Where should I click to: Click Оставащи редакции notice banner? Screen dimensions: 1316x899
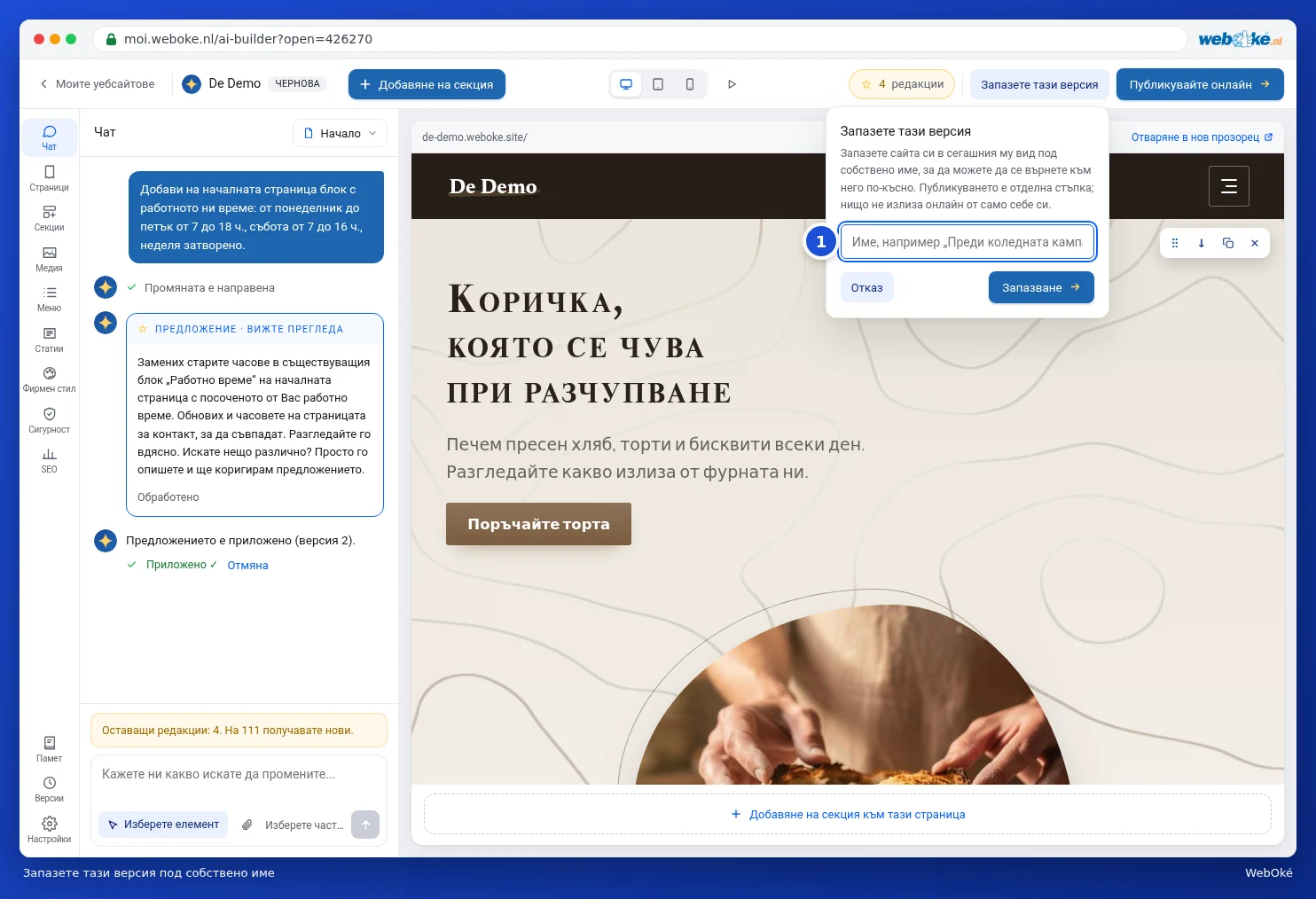click(x=239, y=731)
